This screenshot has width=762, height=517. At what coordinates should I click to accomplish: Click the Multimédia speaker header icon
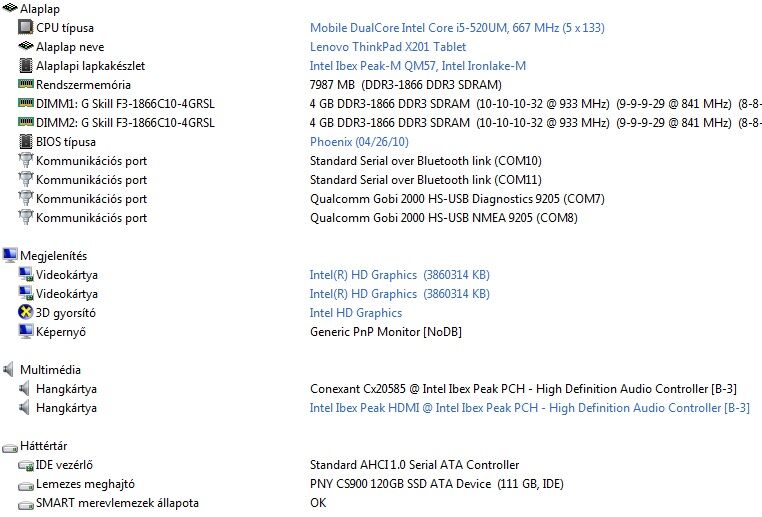(x=8, y=369)
